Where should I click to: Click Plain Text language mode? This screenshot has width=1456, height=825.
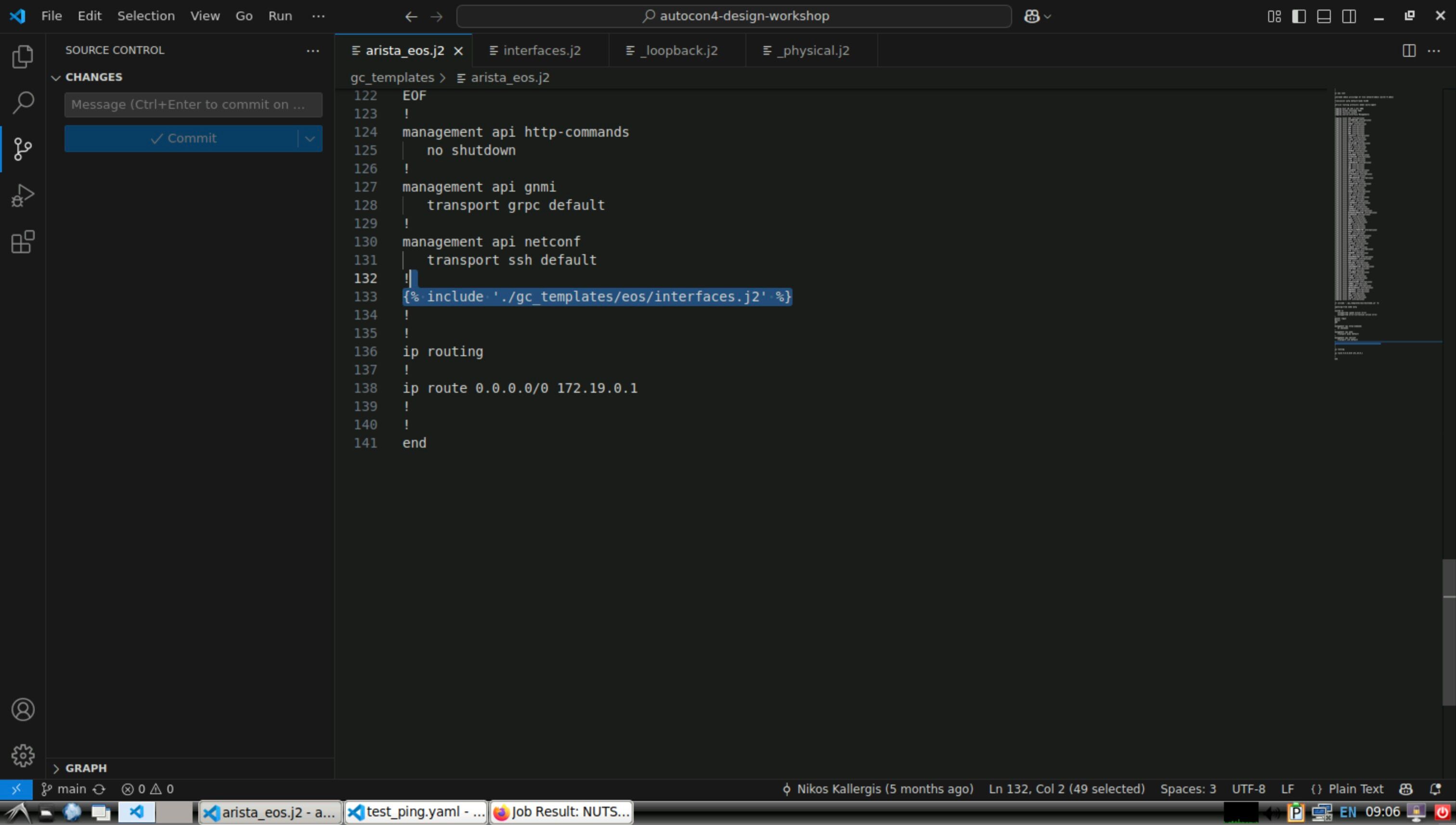[1355, 789]
